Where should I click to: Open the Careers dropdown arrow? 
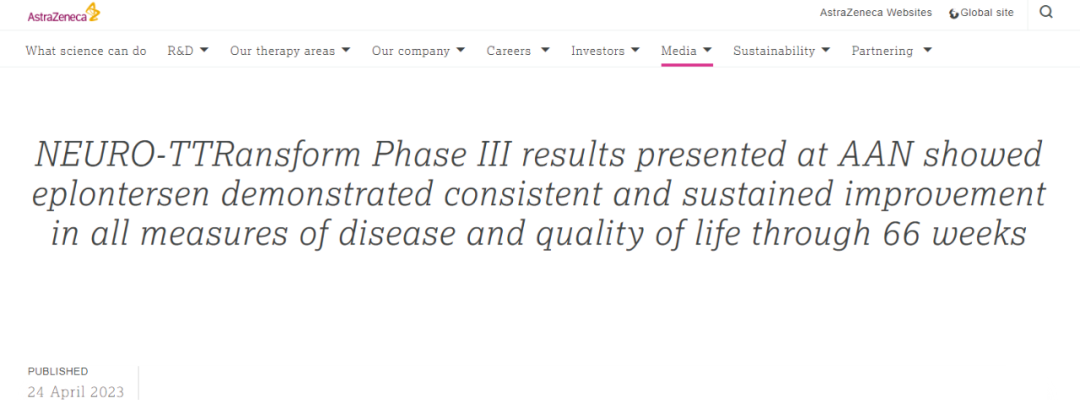point(545,50)
